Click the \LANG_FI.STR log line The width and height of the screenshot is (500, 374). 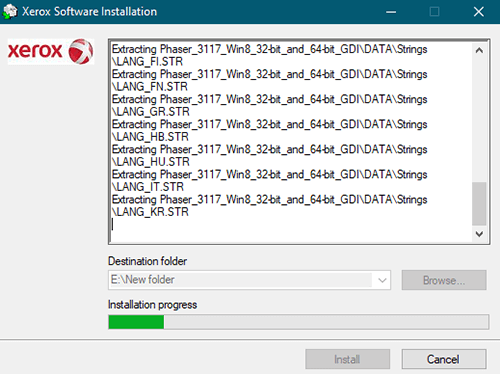[x=147, y=62]
